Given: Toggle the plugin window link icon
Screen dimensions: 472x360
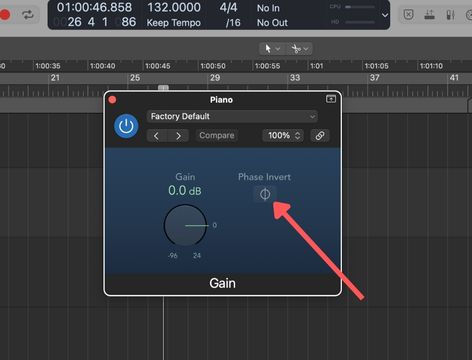Looking at the screenshot, I should (x=320, y=135).
